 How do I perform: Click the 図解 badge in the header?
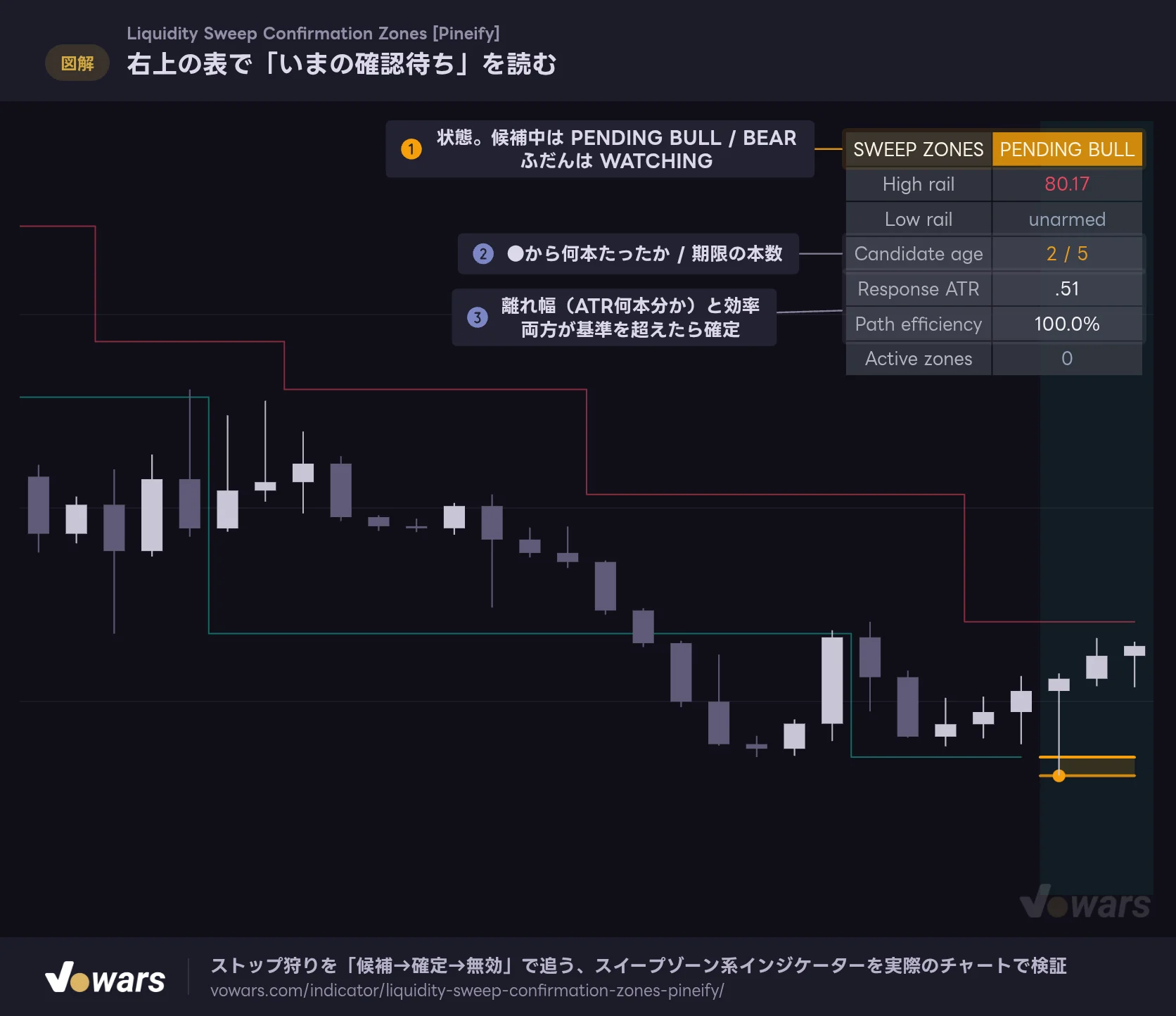tap(77, 63)
